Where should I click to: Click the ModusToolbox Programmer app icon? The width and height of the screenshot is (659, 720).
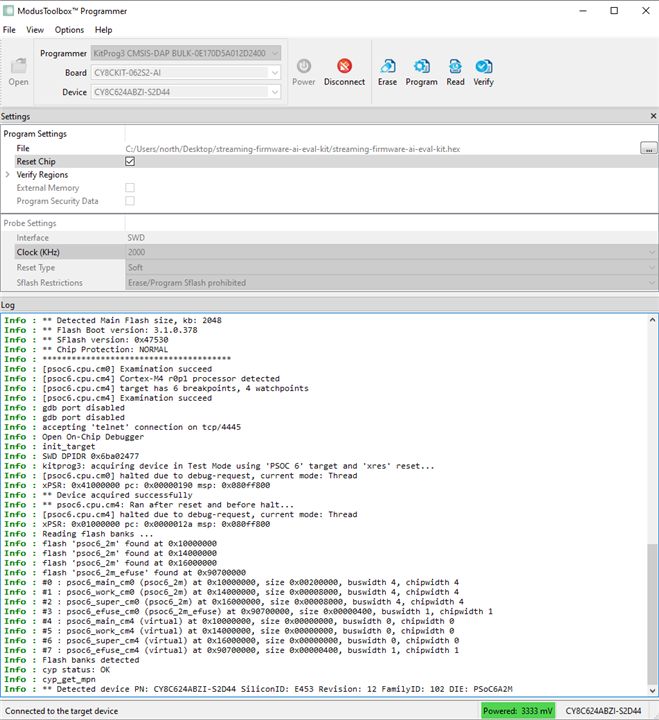point(8,11)
